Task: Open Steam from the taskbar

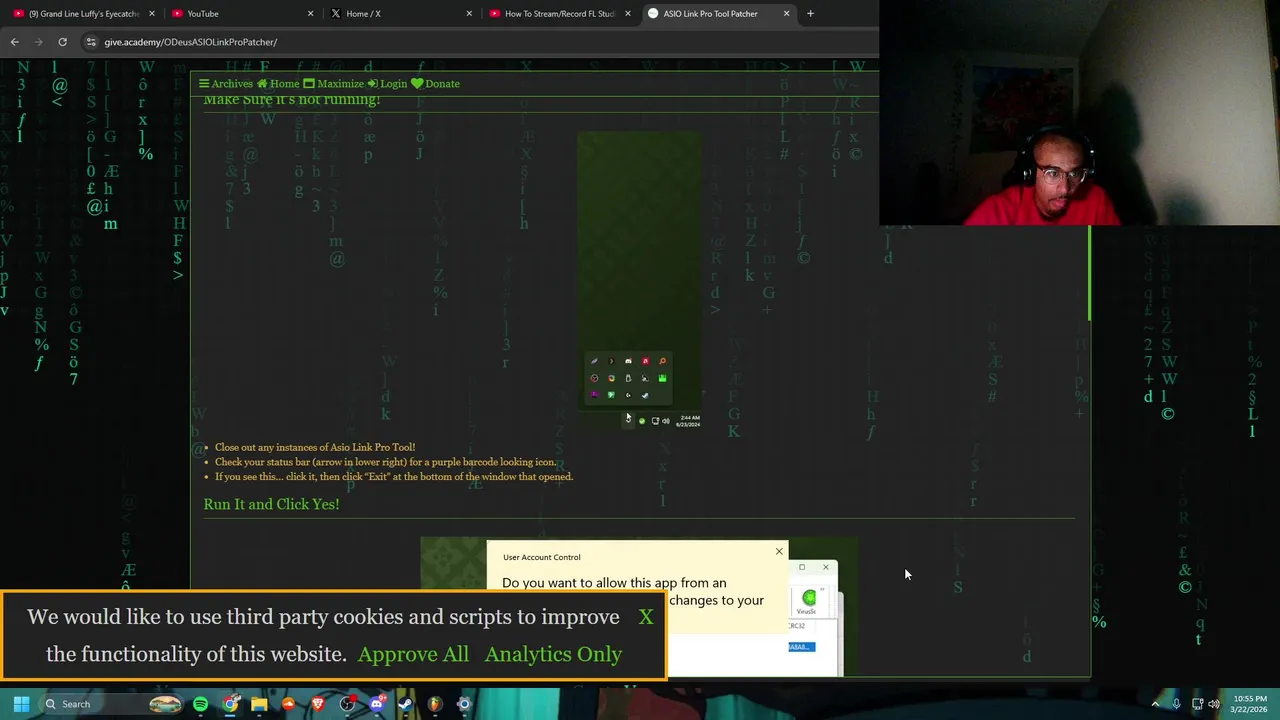Action: click(405, 704)
